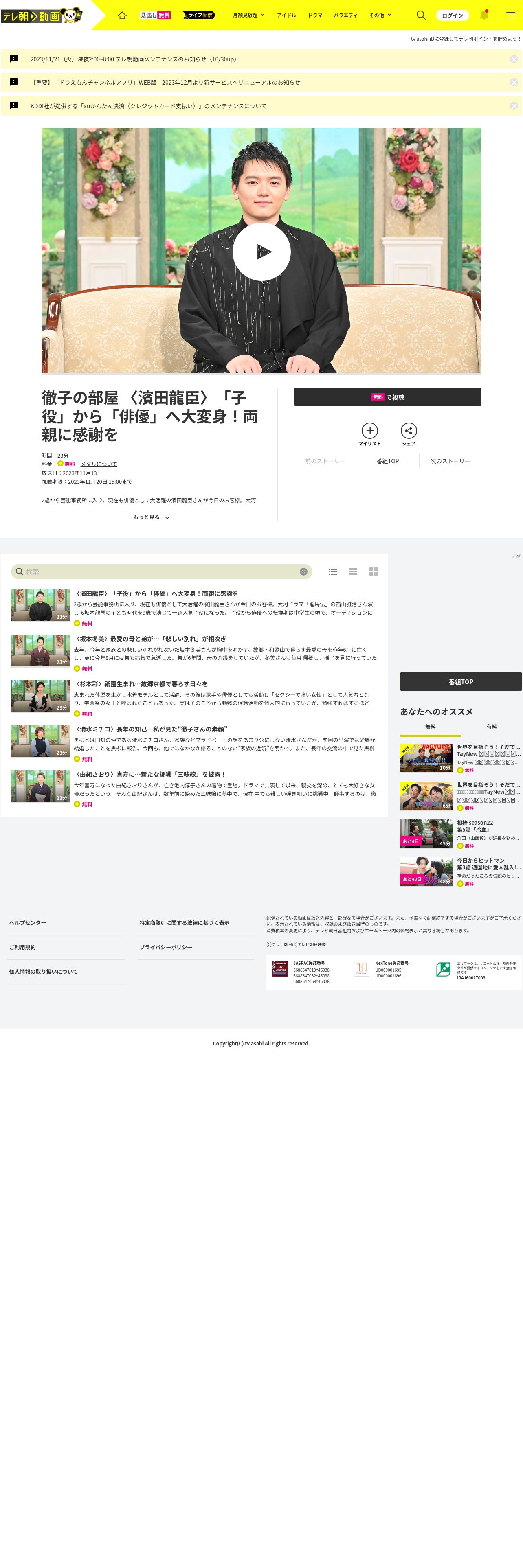Expand description with もっと見る

click(151, 517)
